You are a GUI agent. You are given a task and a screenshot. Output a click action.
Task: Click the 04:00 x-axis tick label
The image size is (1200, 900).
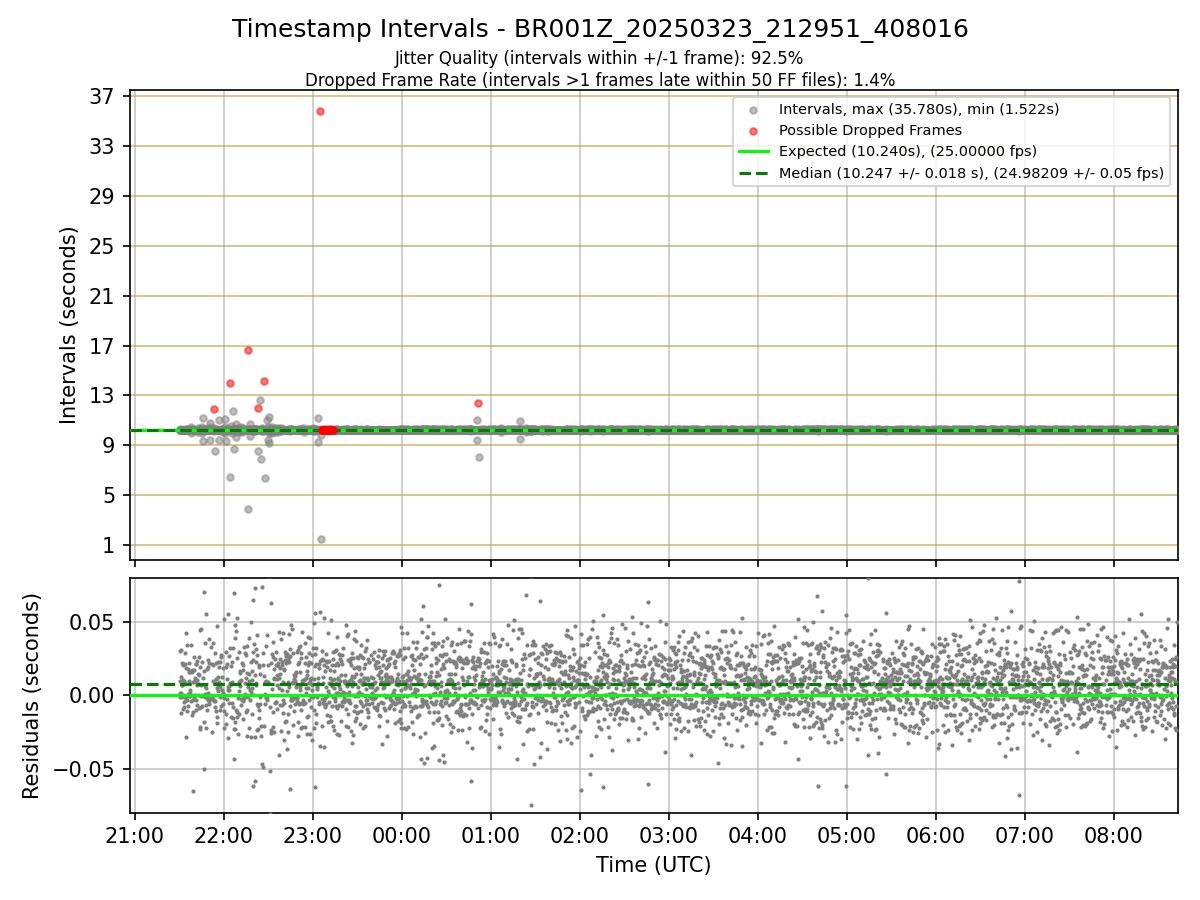coord(757,835)
